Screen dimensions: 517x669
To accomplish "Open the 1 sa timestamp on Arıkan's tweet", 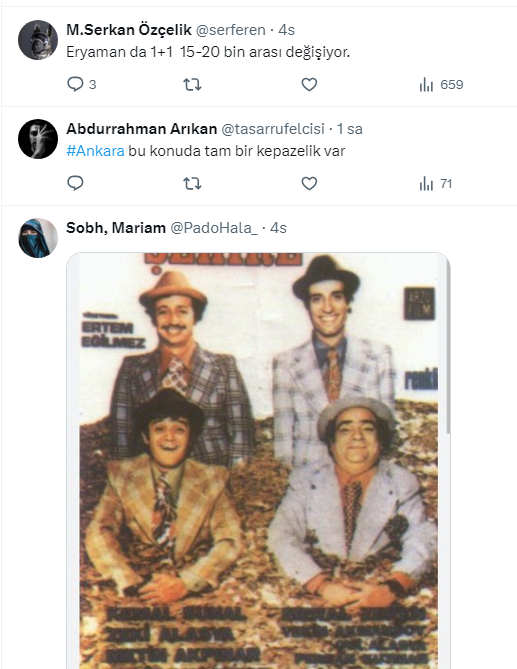I will coord(350,129).
